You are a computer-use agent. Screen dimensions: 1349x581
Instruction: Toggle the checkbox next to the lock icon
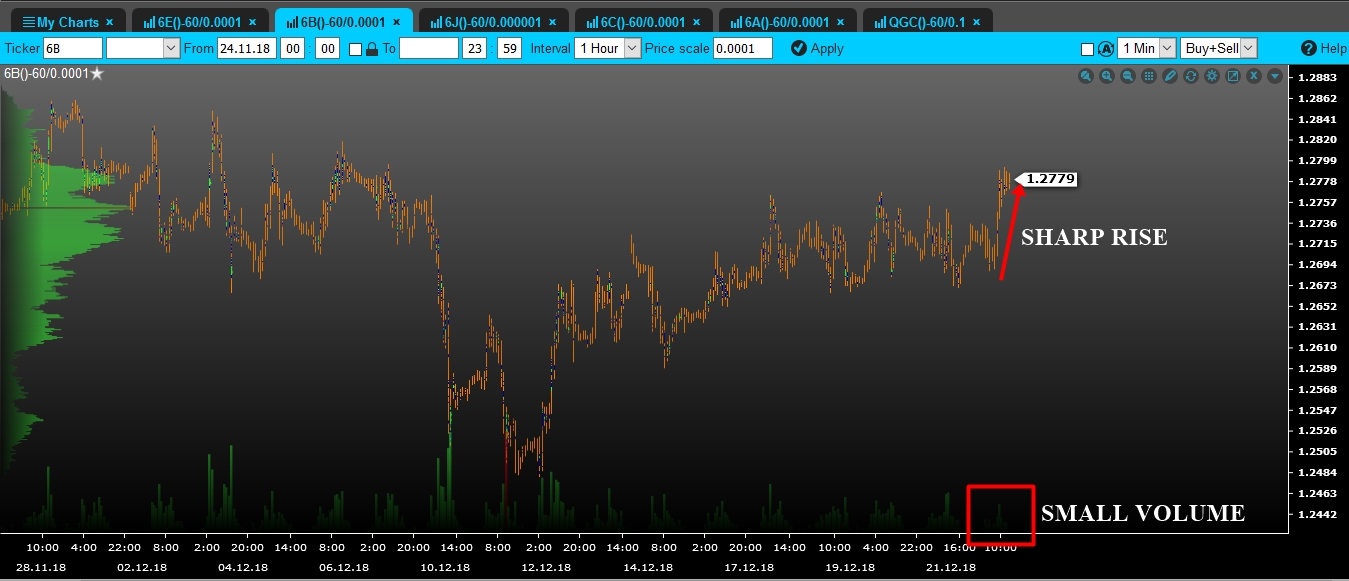tap(355, 48)
